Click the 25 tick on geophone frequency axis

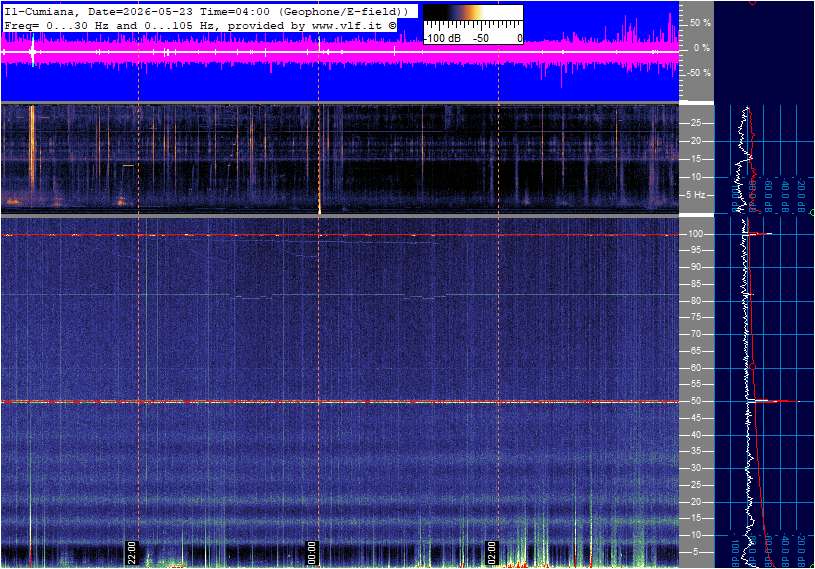tap(695, 123)
